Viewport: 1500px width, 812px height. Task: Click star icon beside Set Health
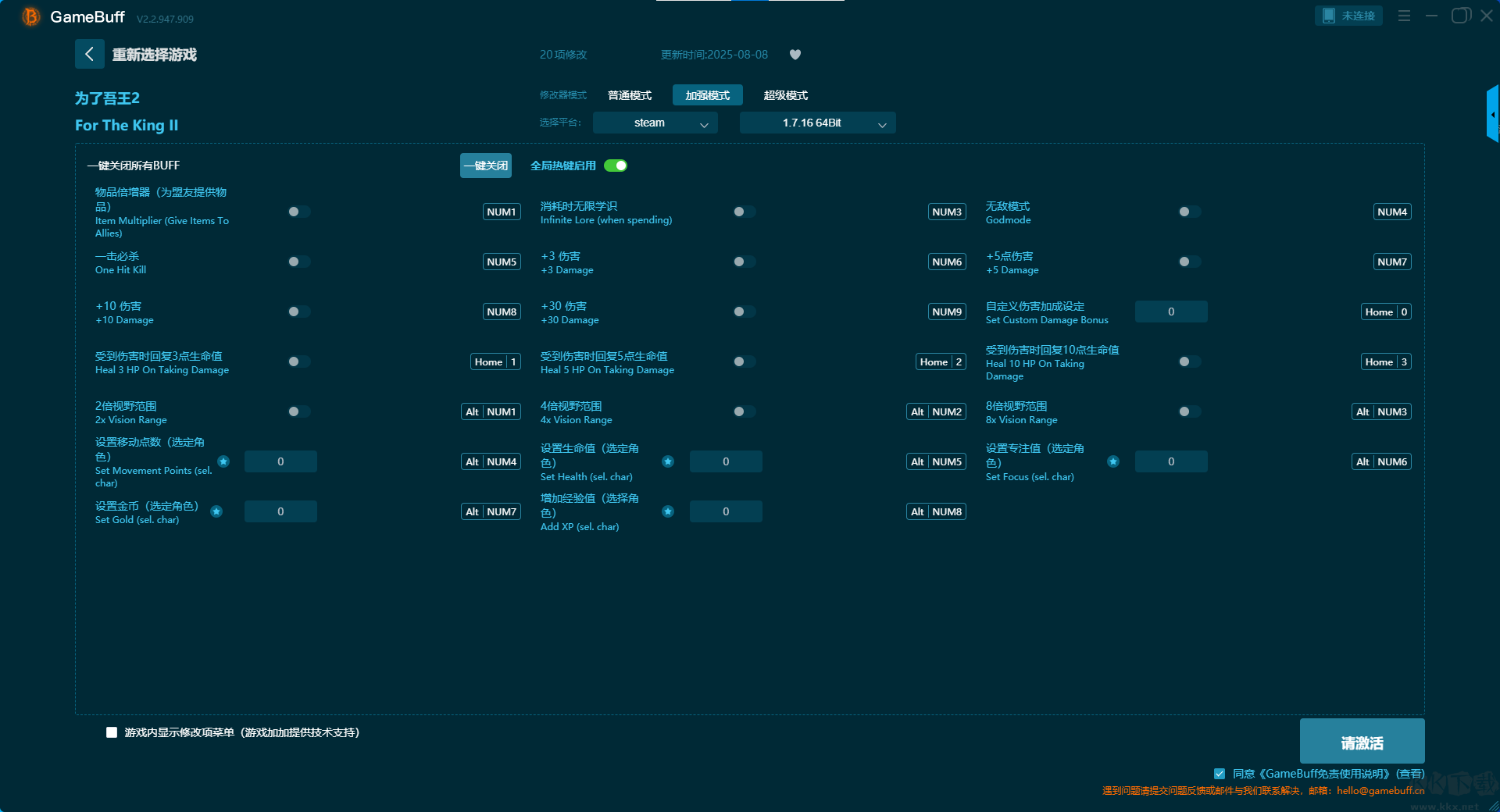click(668, 461)
